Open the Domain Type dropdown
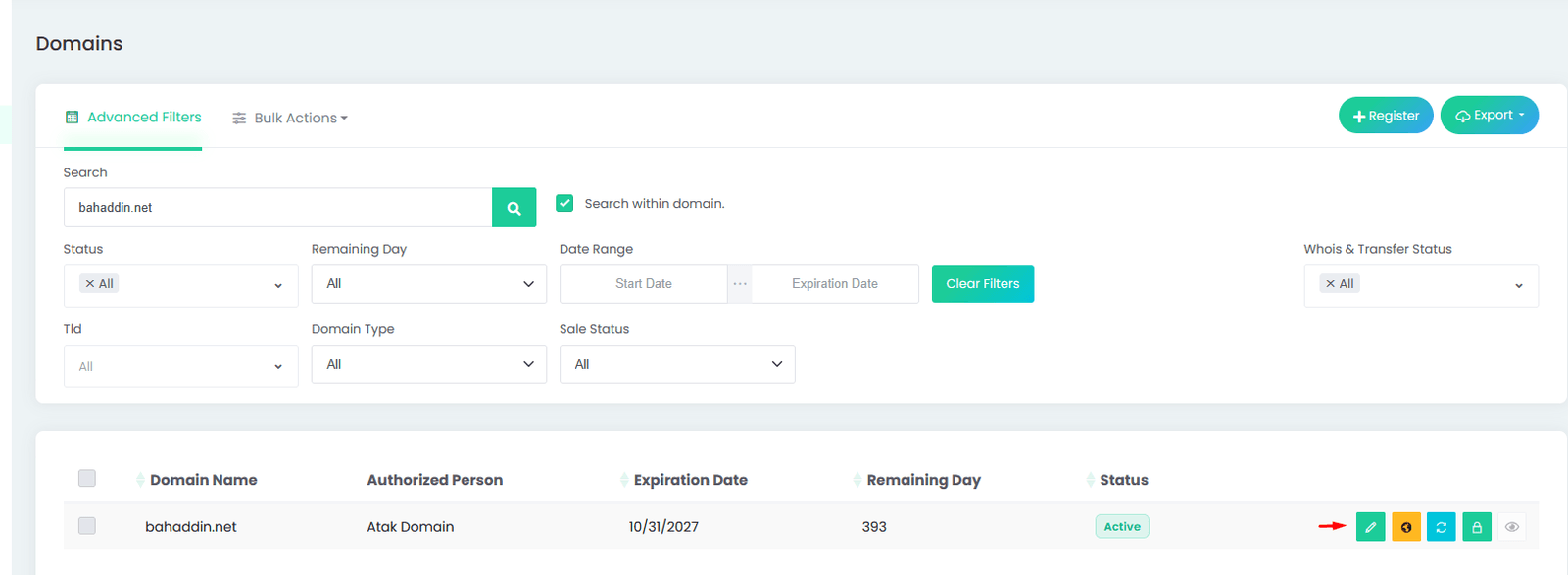 coord(429,364)
